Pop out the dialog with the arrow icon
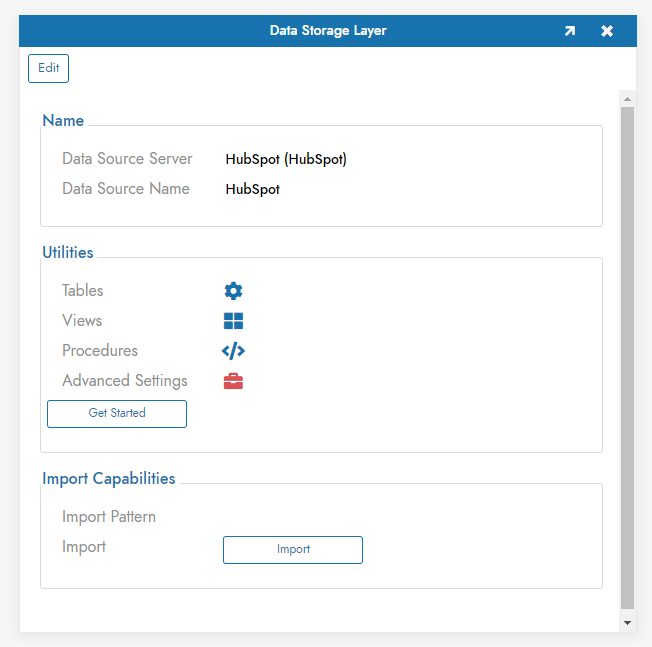652x647 pixels. click(x=569, y=31)
